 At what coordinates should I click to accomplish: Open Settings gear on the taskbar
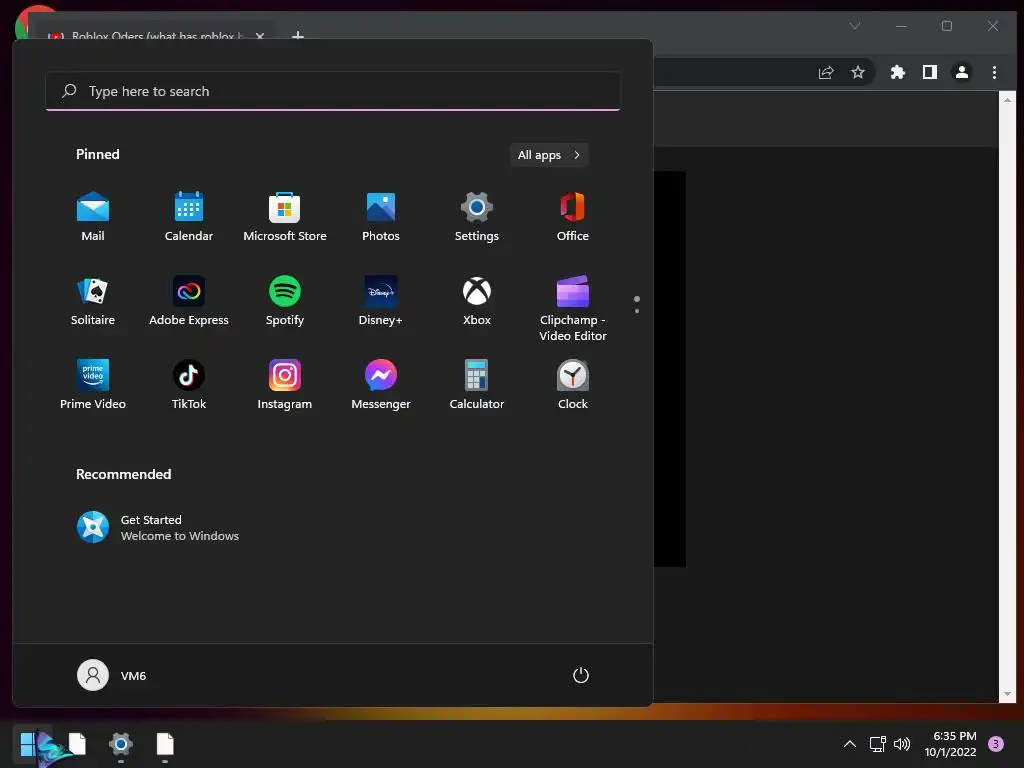121,744
